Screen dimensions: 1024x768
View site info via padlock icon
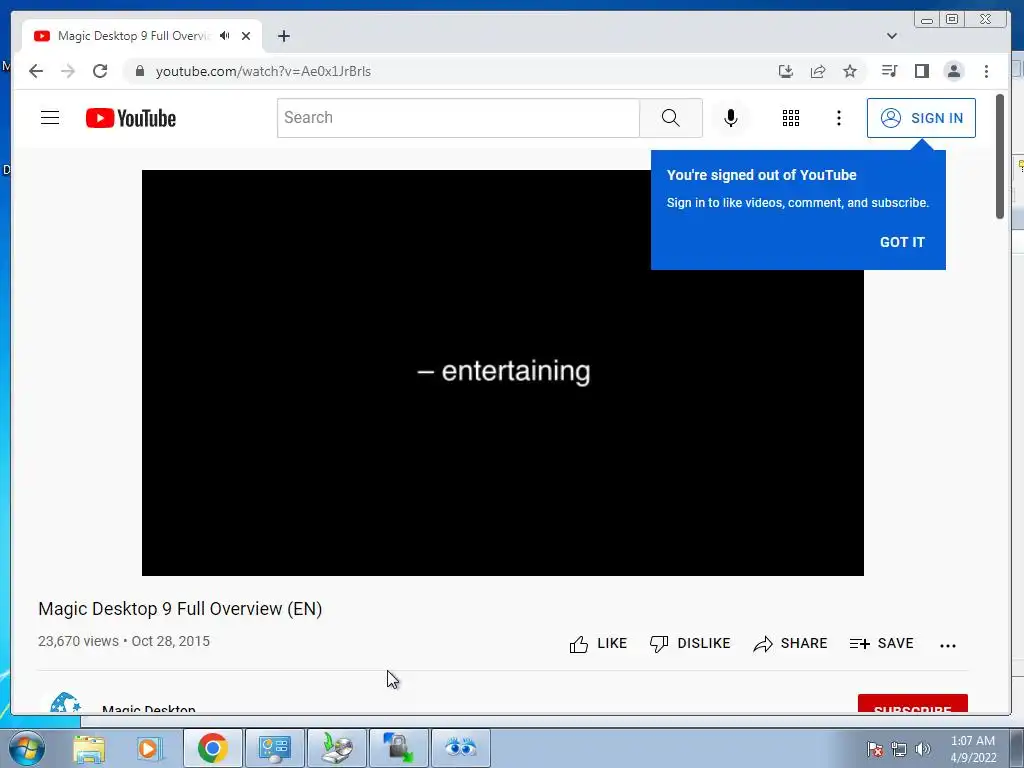tap(139, 71)
